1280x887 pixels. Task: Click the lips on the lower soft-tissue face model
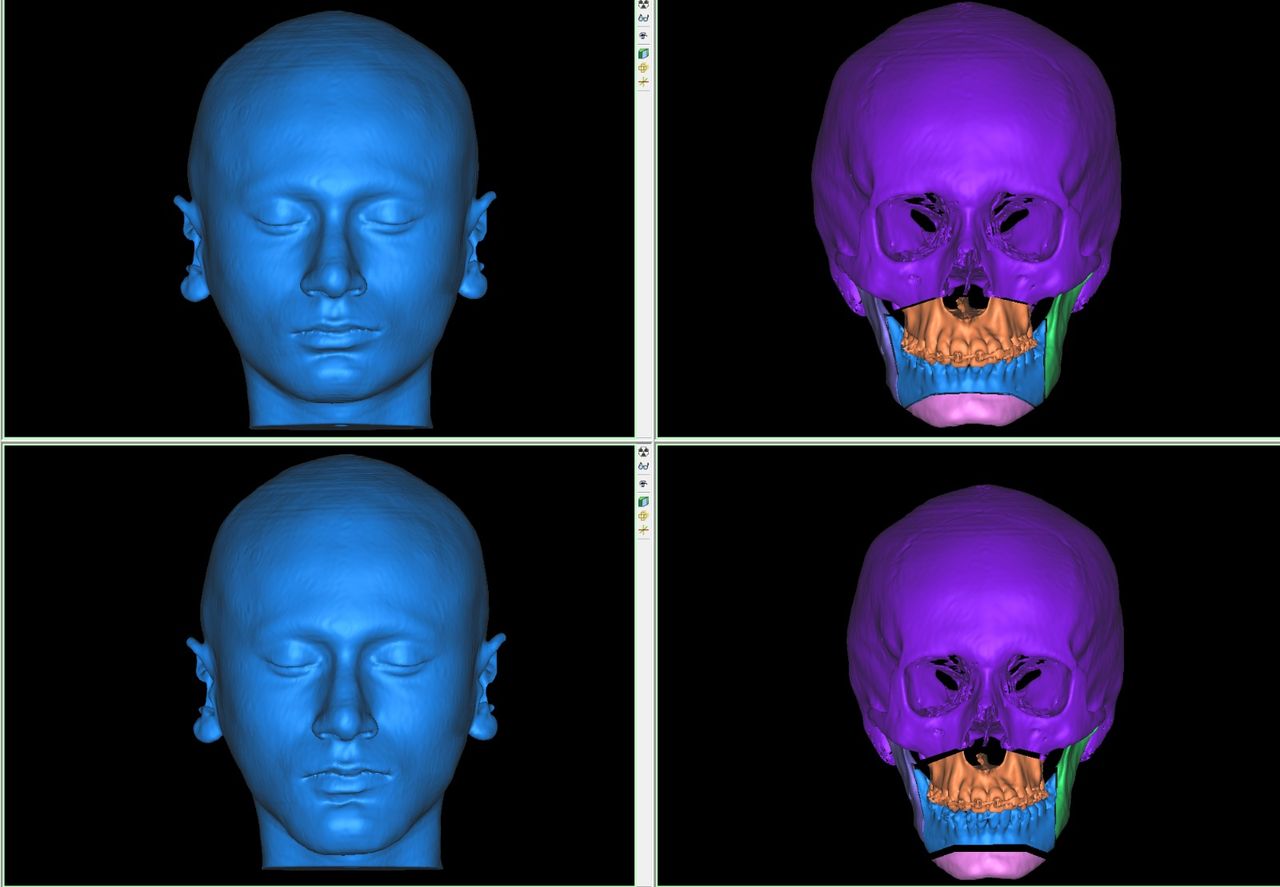click(x=345, y=780)
